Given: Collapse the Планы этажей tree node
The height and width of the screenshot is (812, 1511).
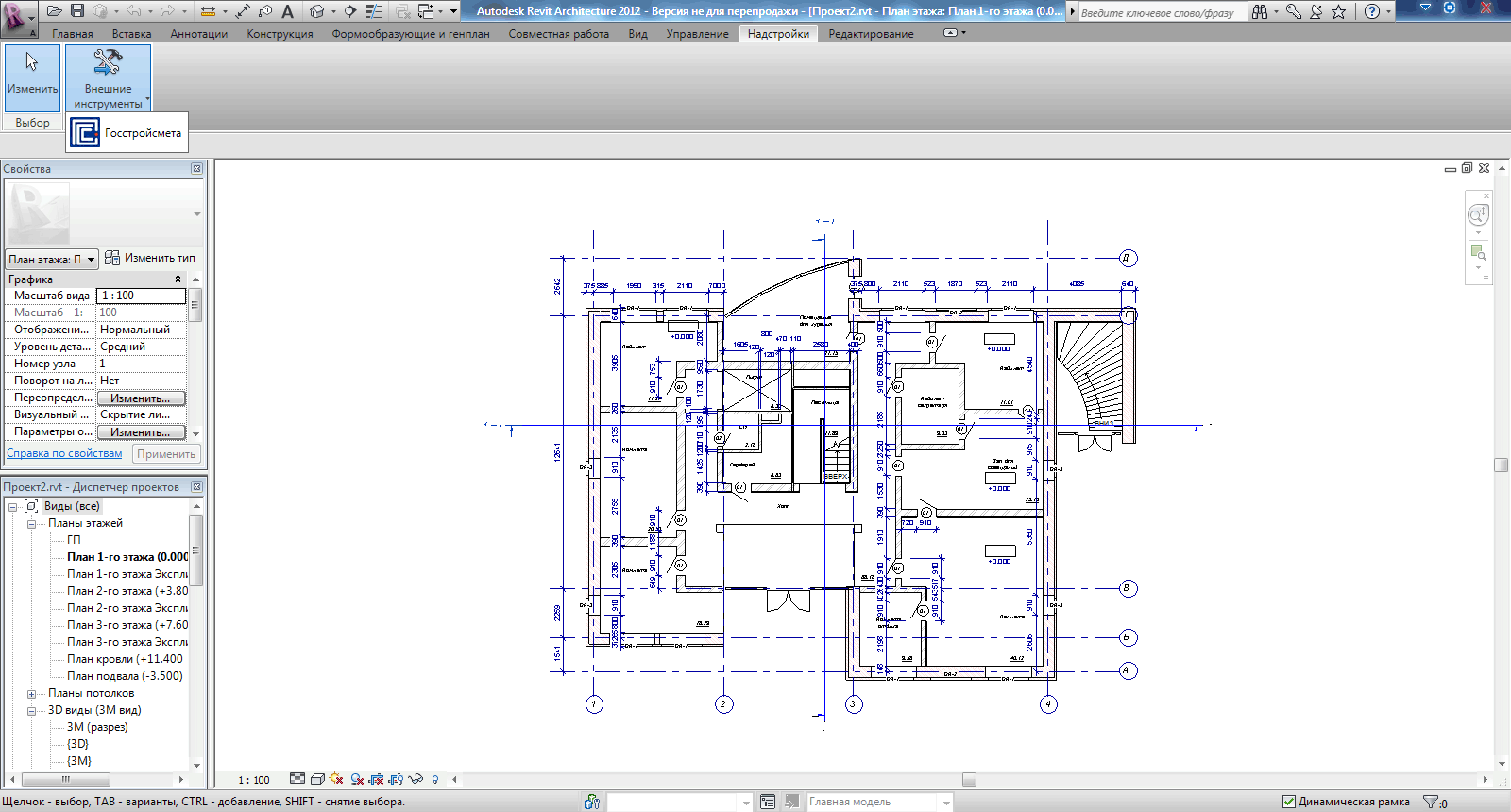Looking at the screenshot, I should [x=31, y=524].
